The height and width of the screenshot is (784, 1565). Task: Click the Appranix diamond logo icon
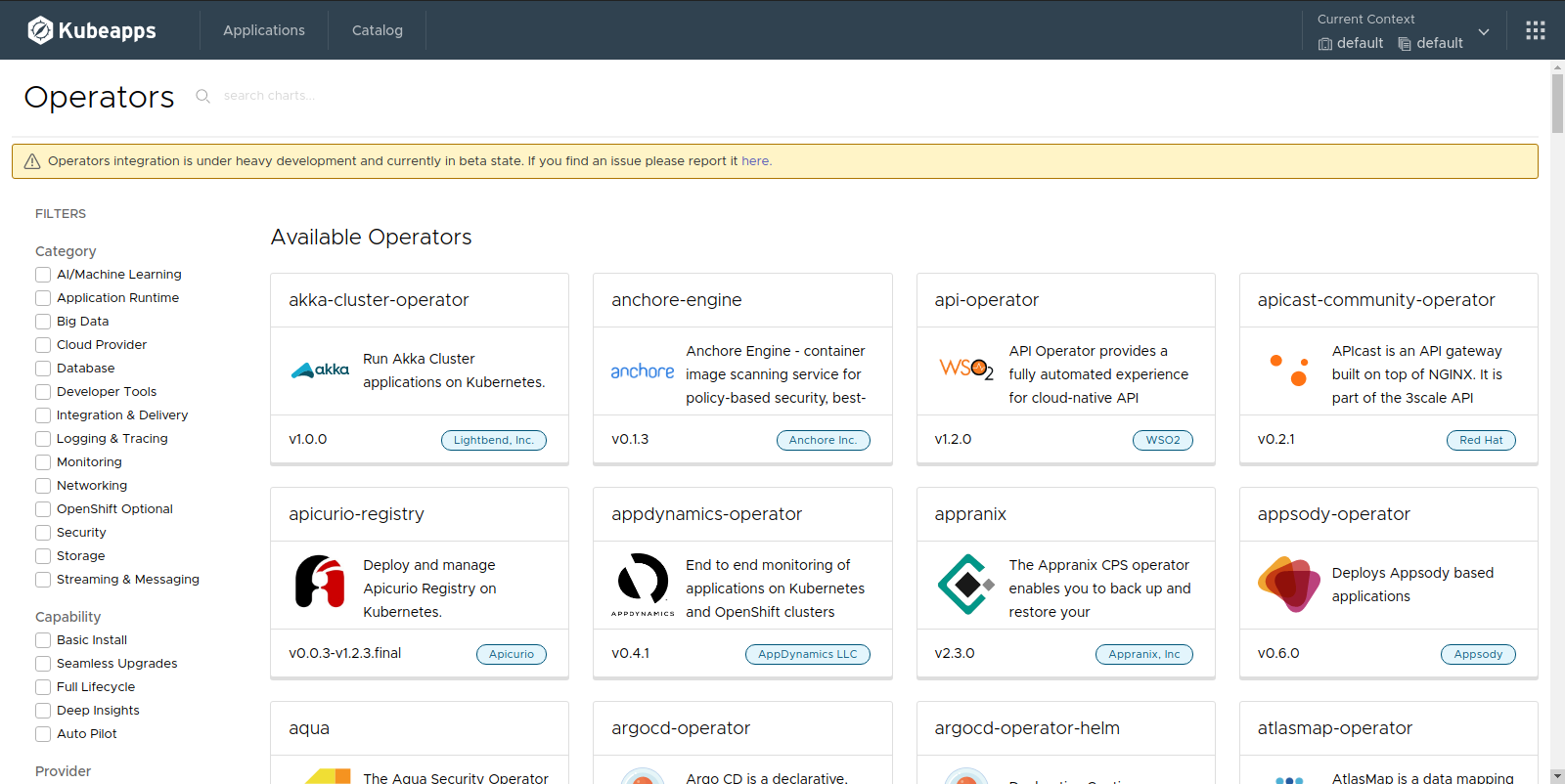point(965,584)
